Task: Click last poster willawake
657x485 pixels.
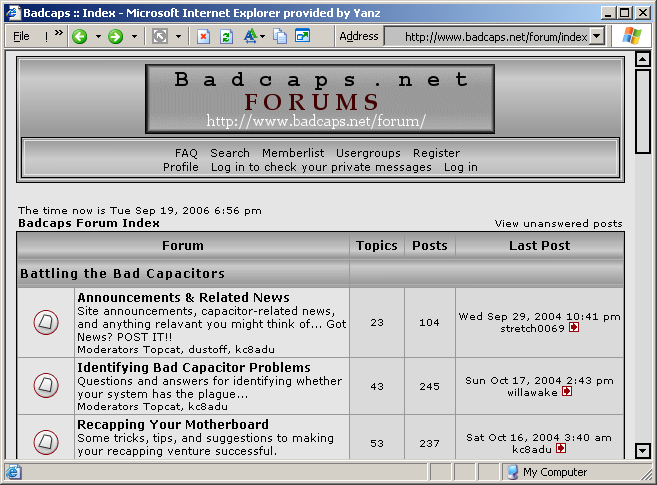Action: point(532,392)
